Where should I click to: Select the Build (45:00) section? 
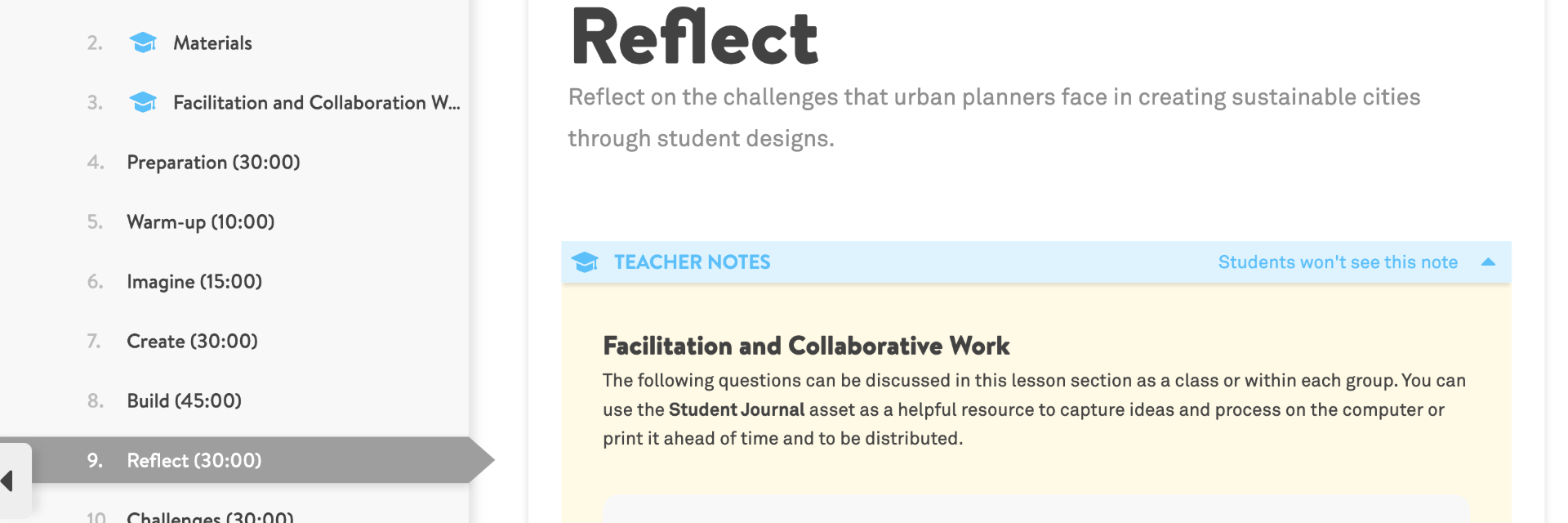tap(184, 401)
